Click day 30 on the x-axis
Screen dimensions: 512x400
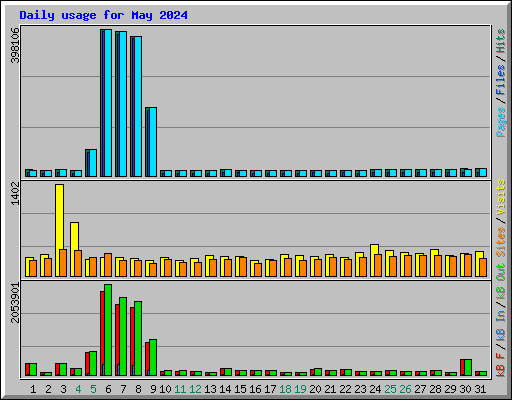[x=465, y=389]
